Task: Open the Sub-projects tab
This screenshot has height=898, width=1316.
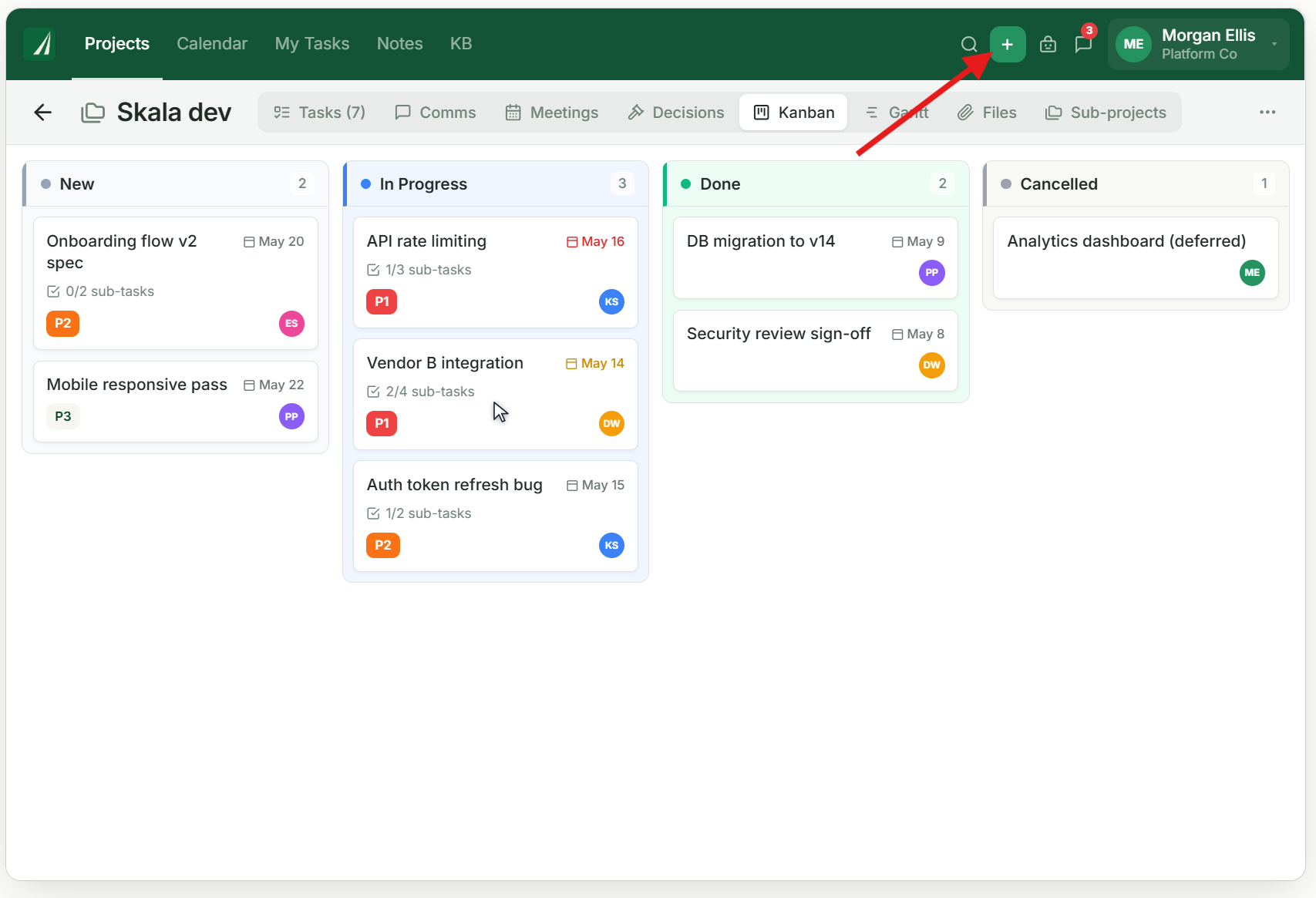Action: (x=1106, y=113)
